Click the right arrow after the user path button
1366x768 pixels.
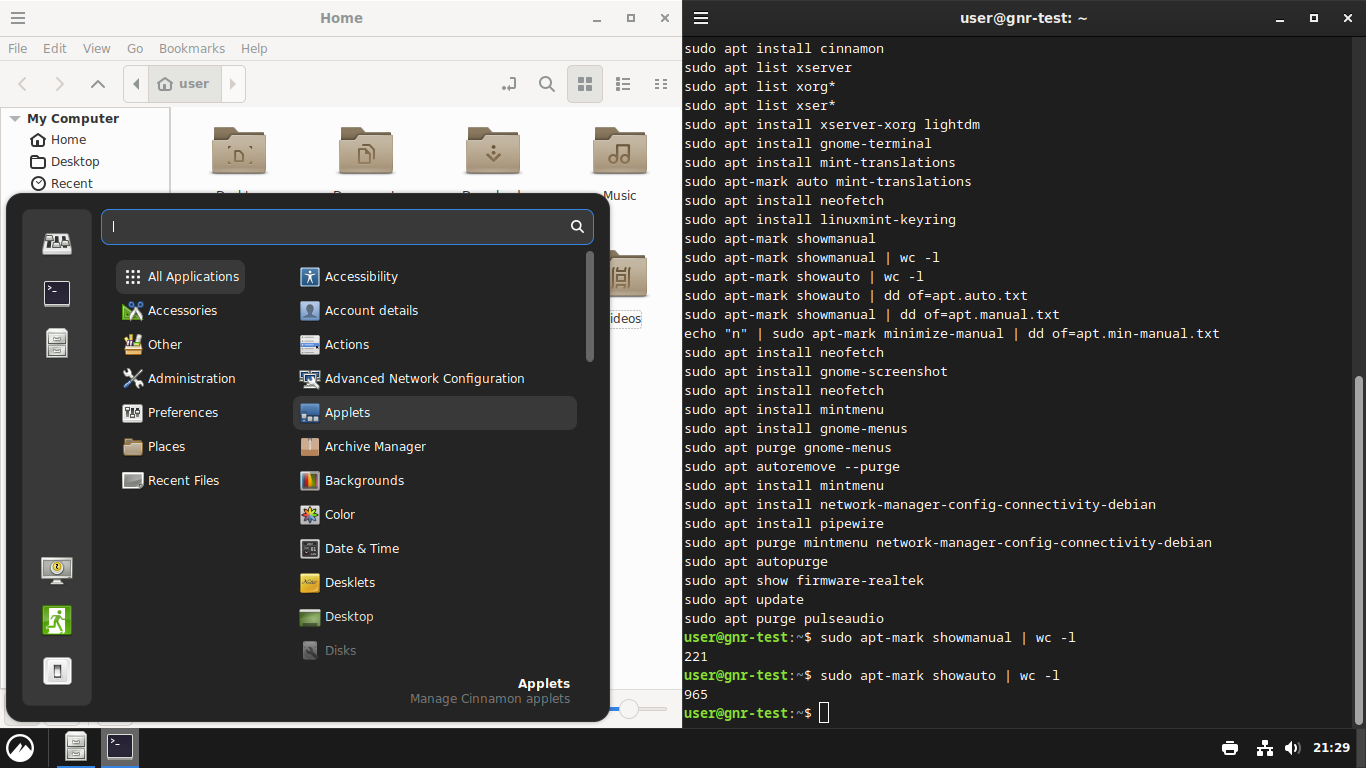[x=232, y=84]
